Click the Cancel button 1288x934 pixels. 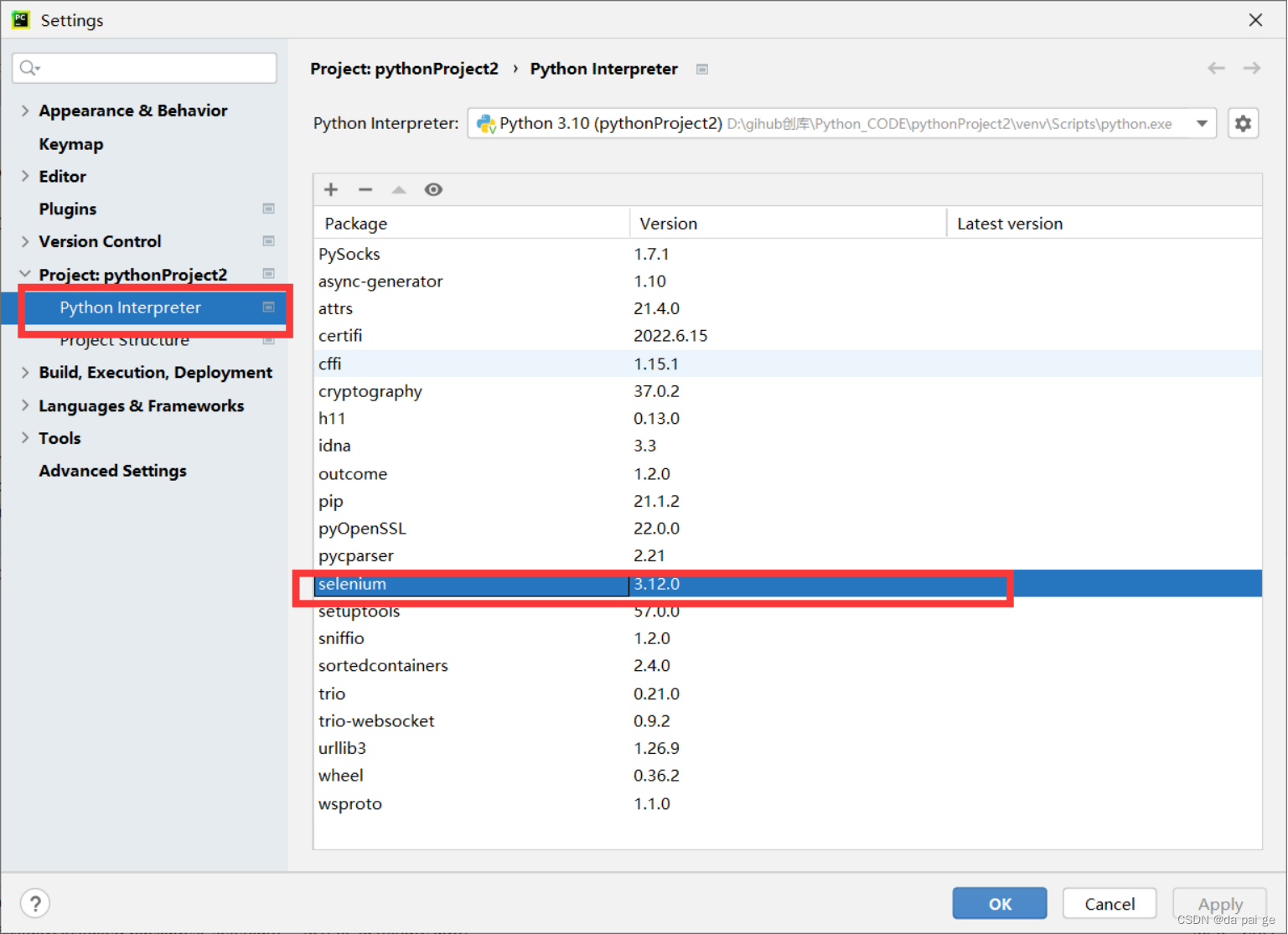click(1110, 904)
